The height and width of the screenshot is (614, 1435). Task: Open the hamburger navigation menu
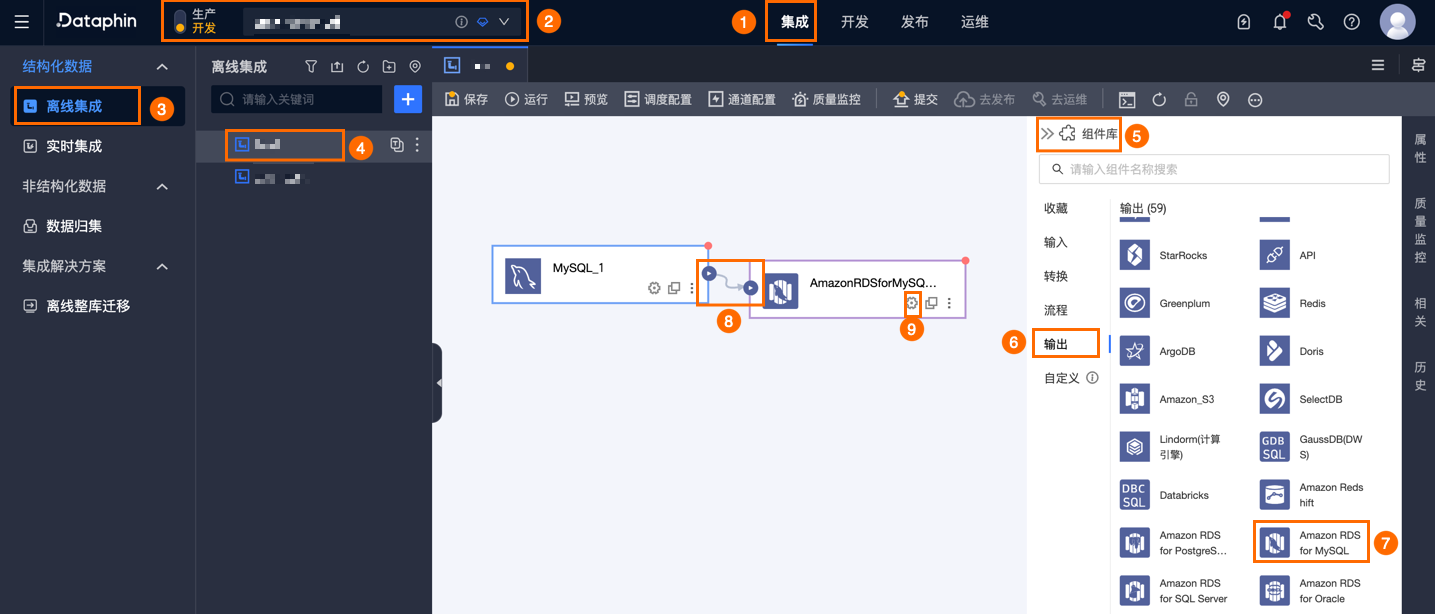22,22
